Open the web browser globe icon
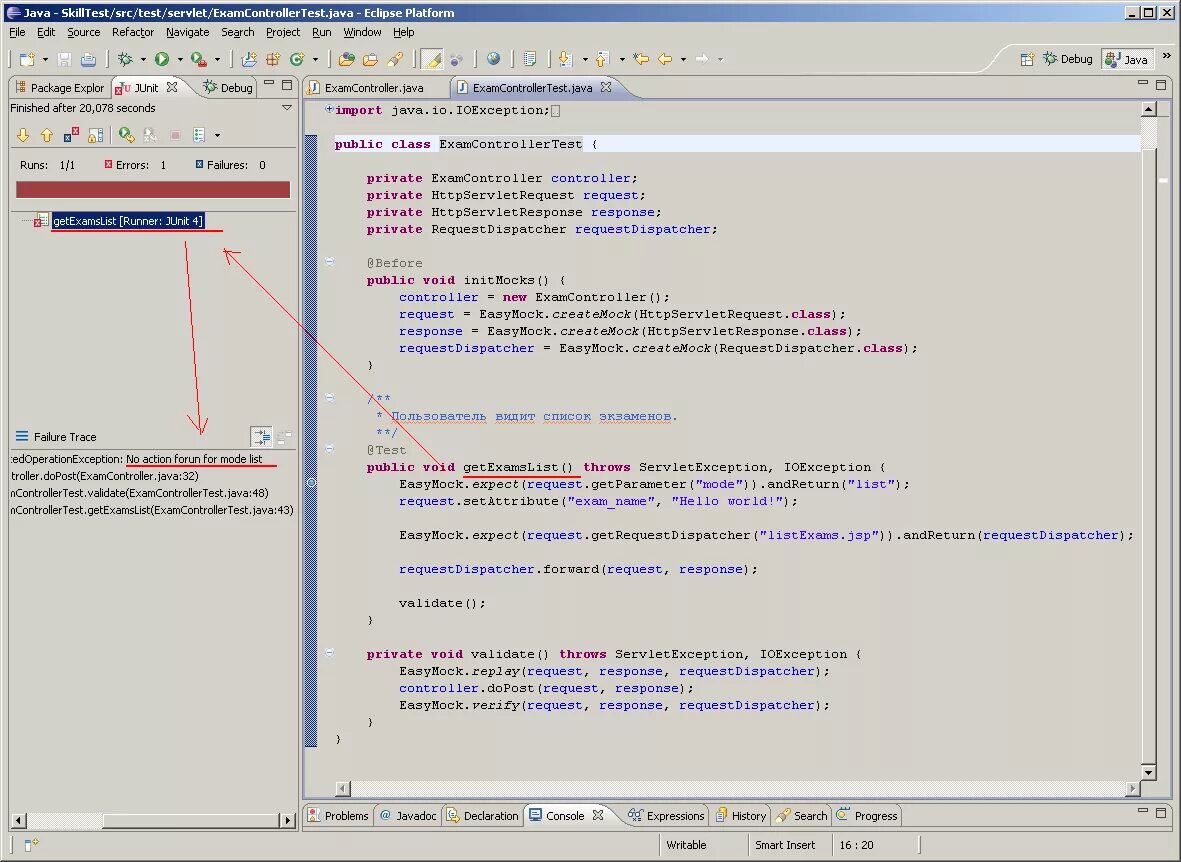Image resolution: width=1181 pixels, height=862 pixels. click(x=493, y=59)
